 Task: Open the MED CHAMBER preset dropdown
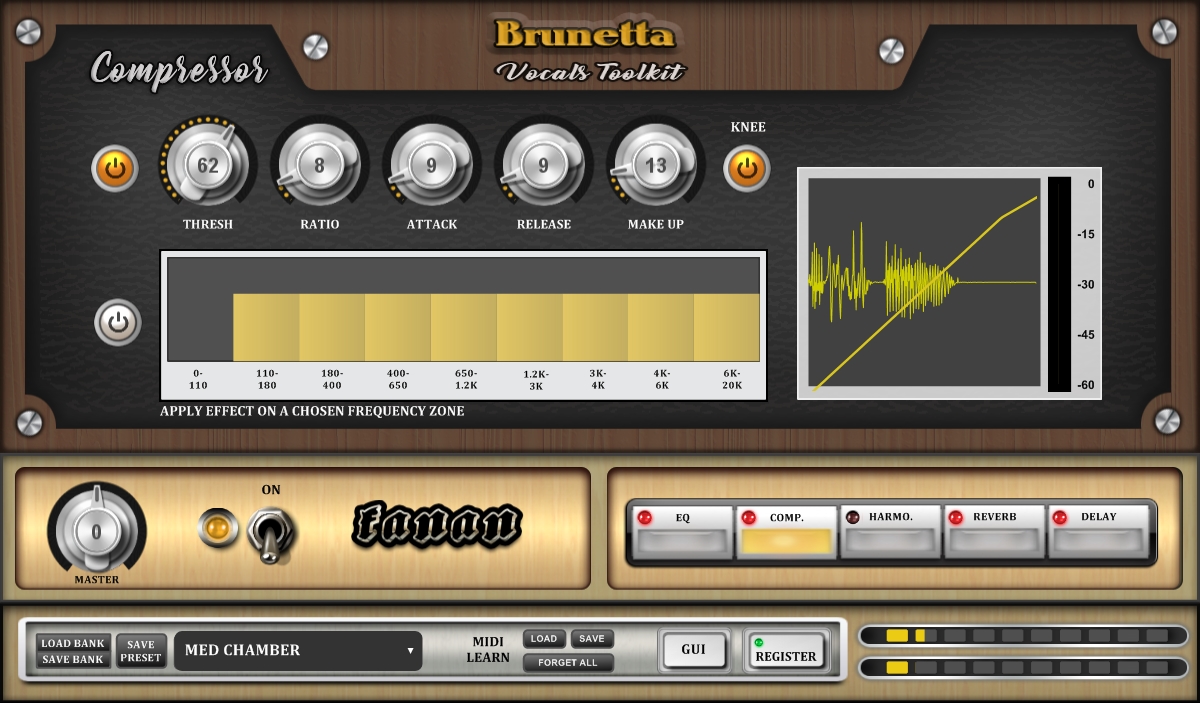point(298,650)
